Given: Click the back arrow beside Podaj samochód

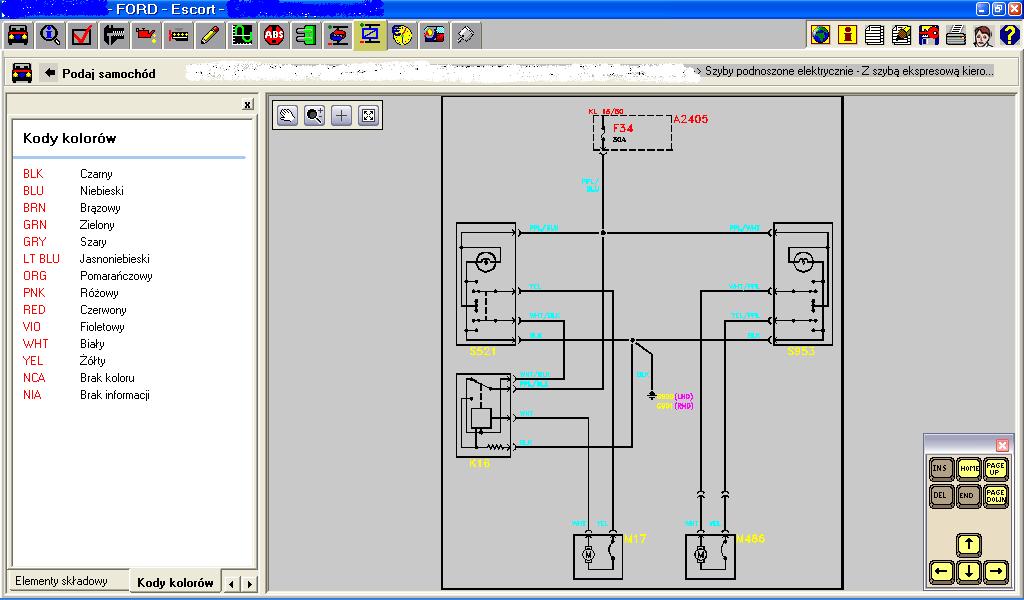Looking at the screenshot, I should (x=50, y=72).
